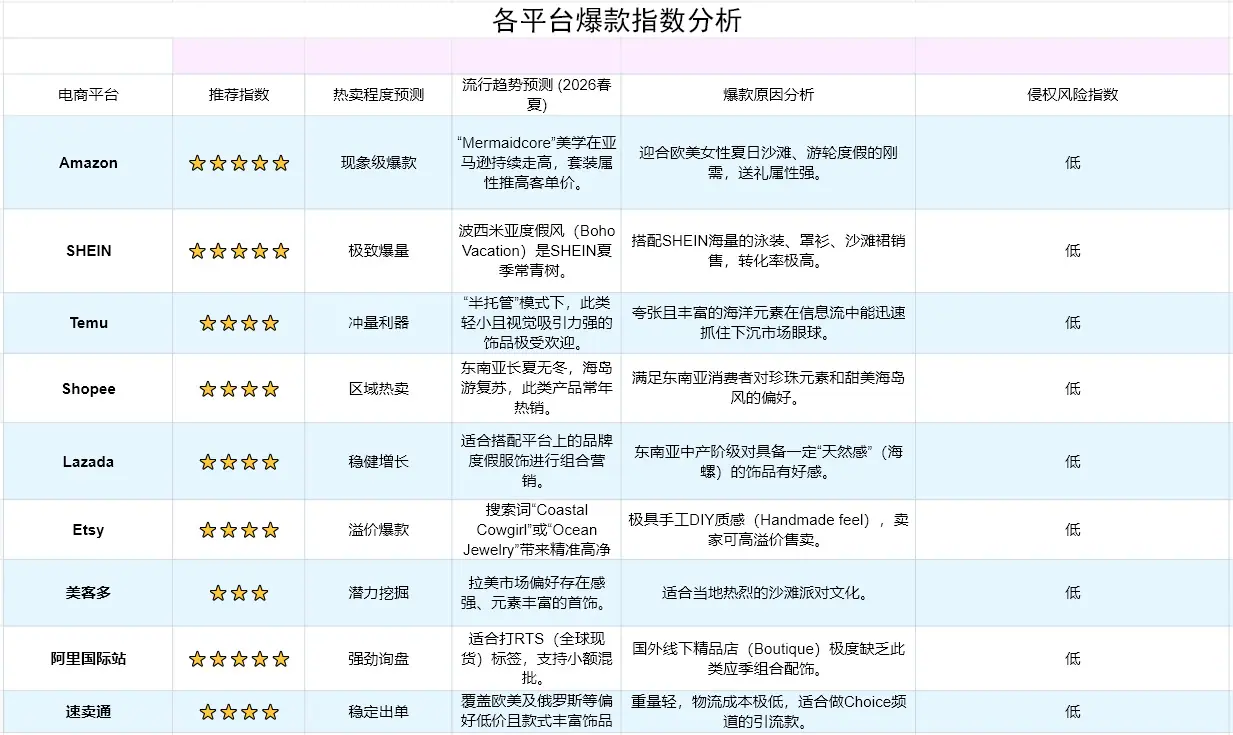Select the 东南亚中产阶级 reason cell
1233x735 pixels.
click(768, 461)
